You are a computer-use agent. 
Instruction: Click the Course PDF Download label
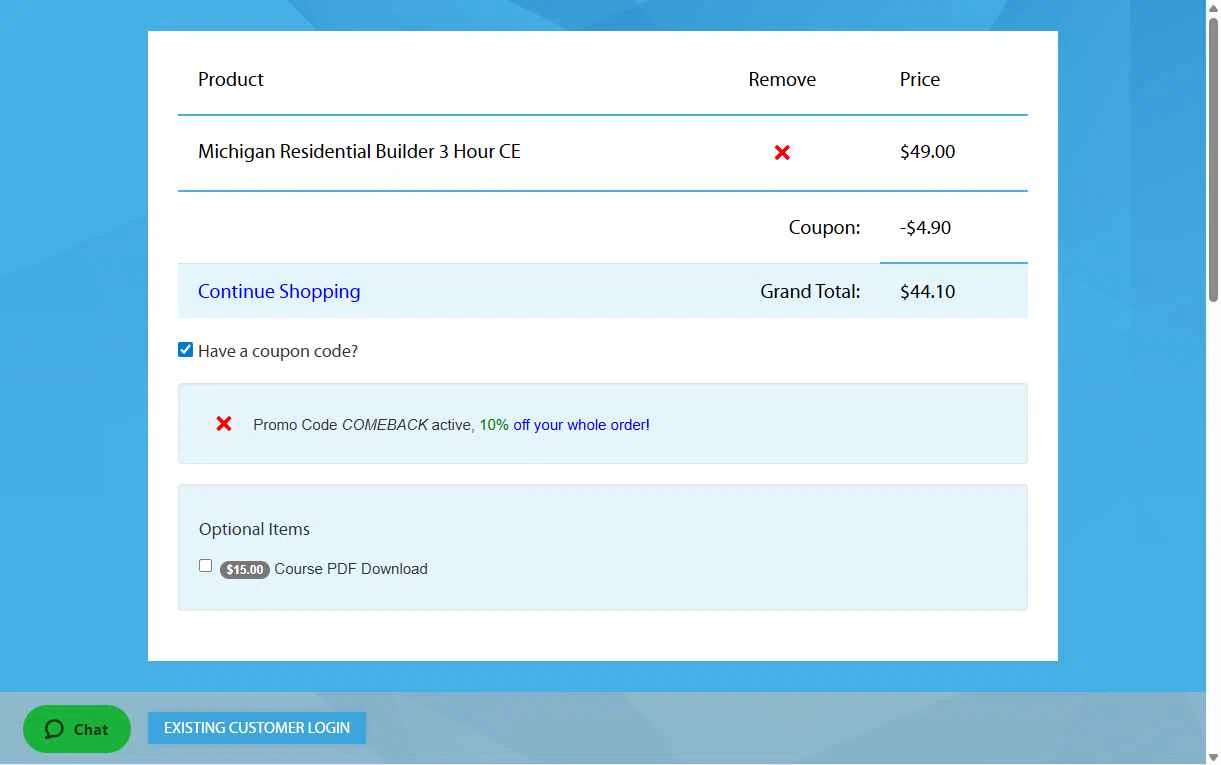(351, 569)
